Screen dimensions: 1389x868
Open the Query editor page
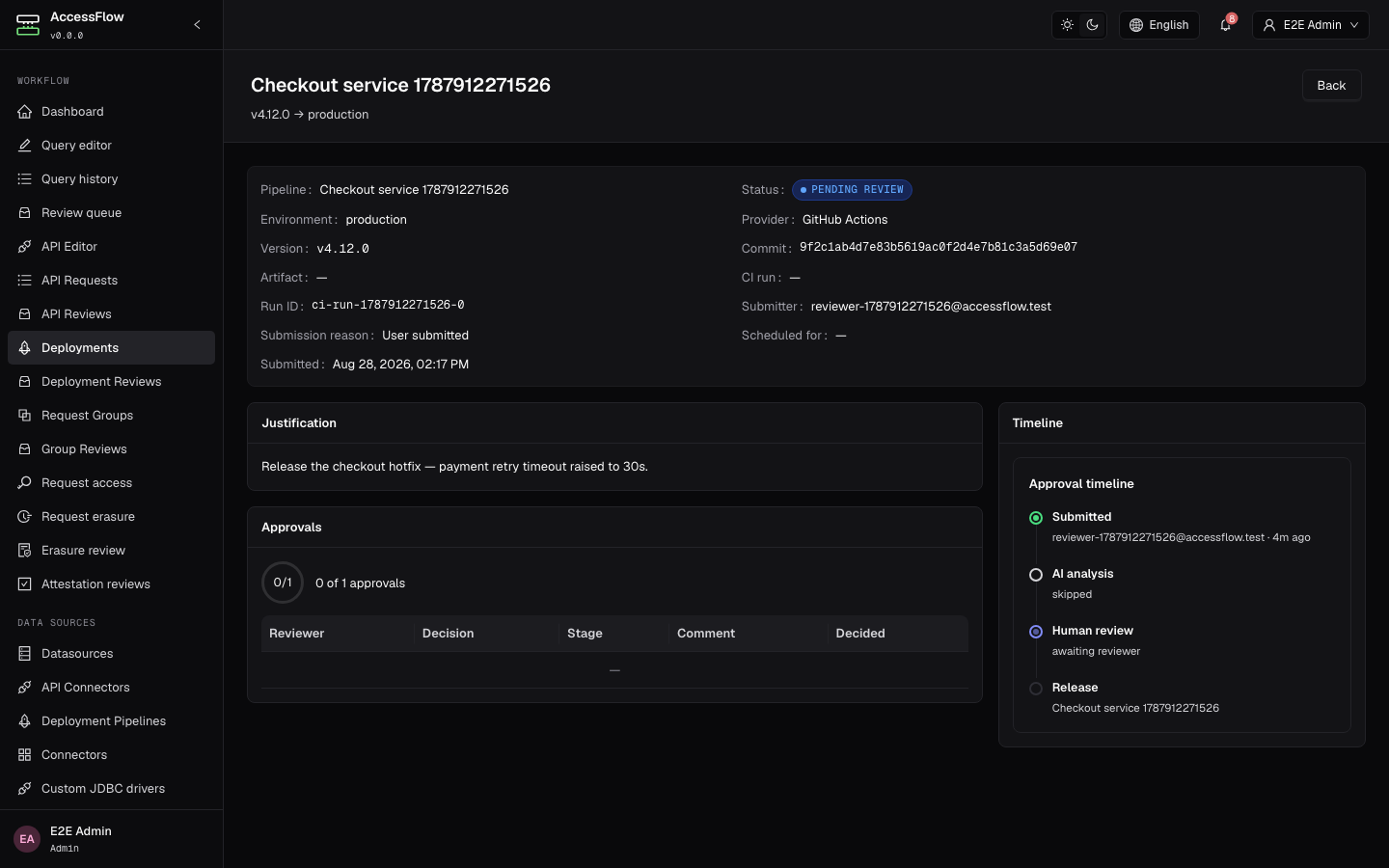coord(111,146)
